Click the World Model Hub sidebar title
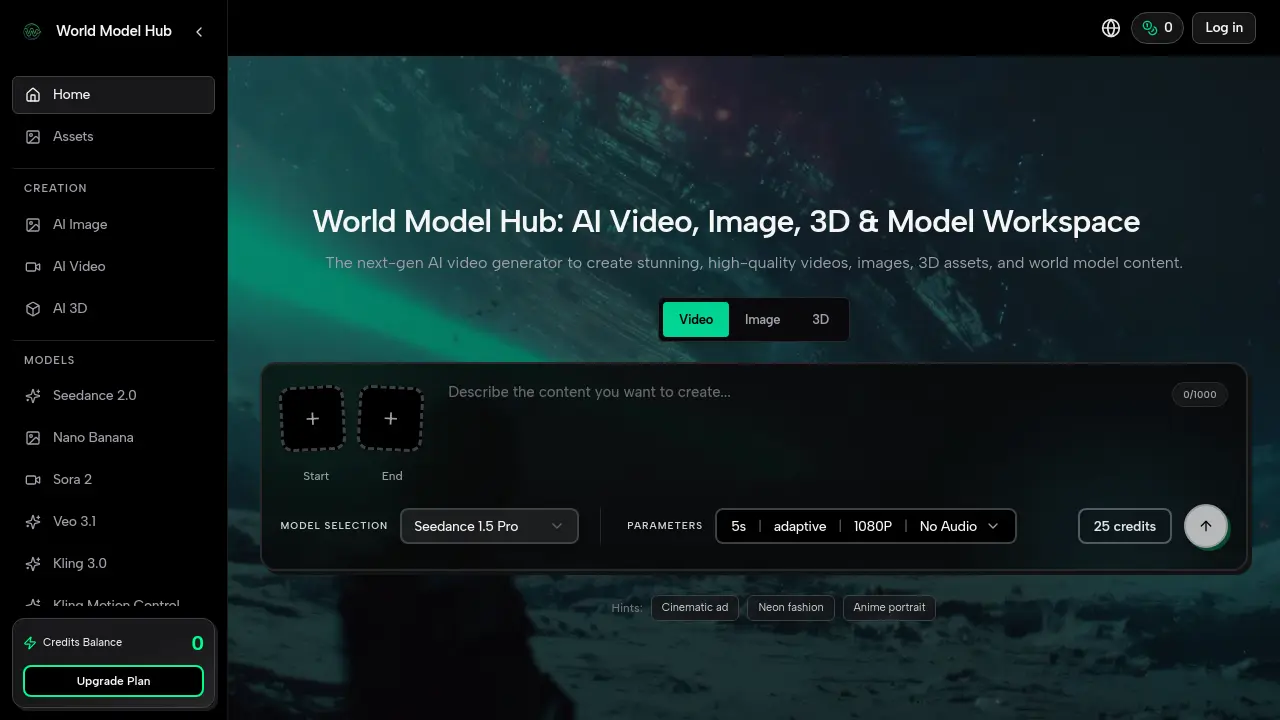The image size is (1280, 720). click(114, 31)
